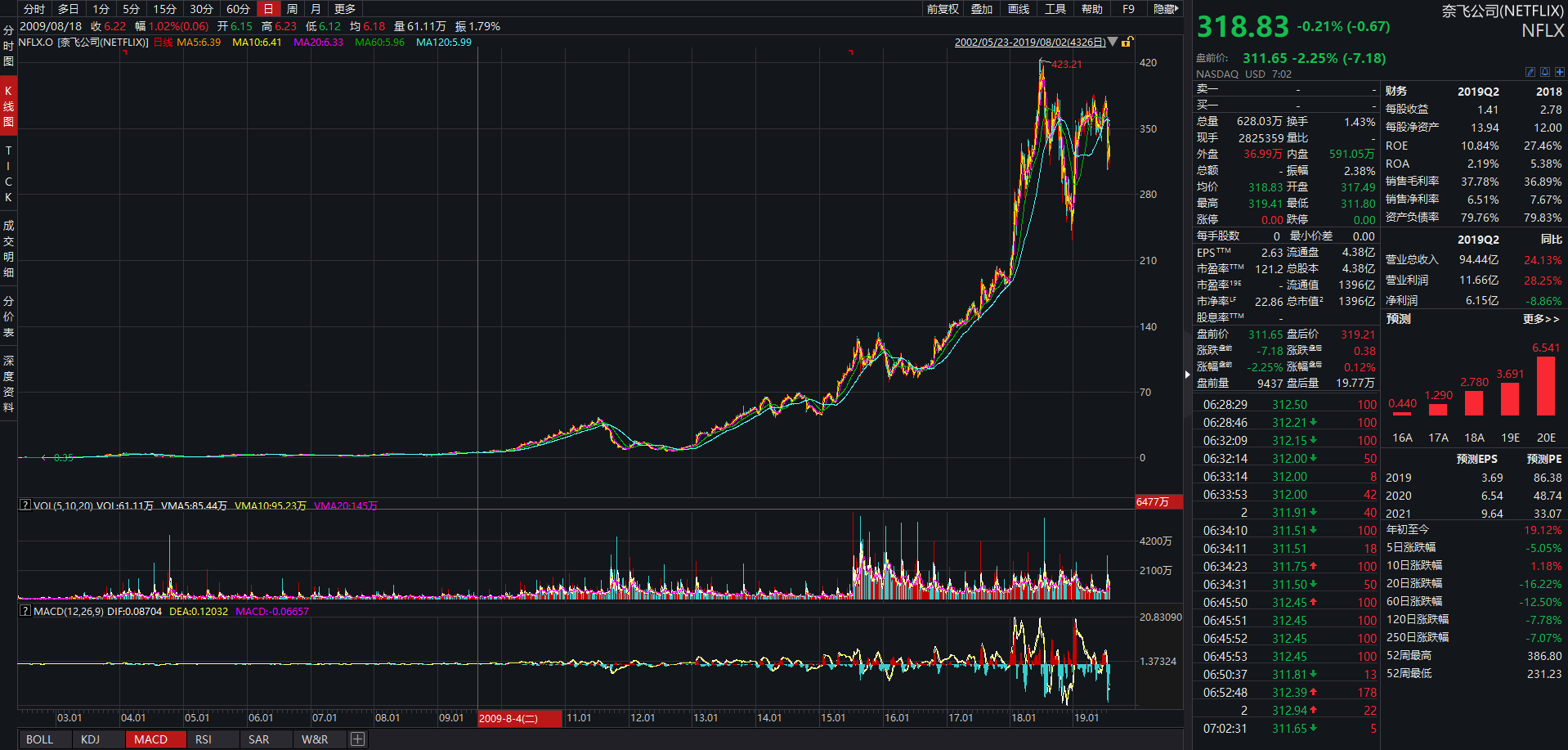The image size is (1568, 750).
Task: Add NFLX to watchlist with plus icon
Action: pyautogui.click(x=1560, y=72)
